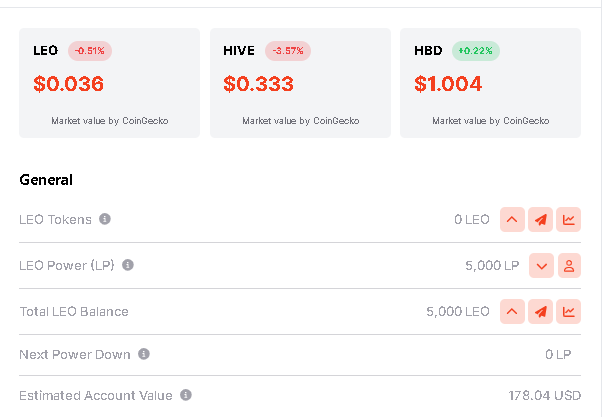Click the up-arrow button in LEO Tokens row
This screenshot has height=417, width=605.
[511, 219]
